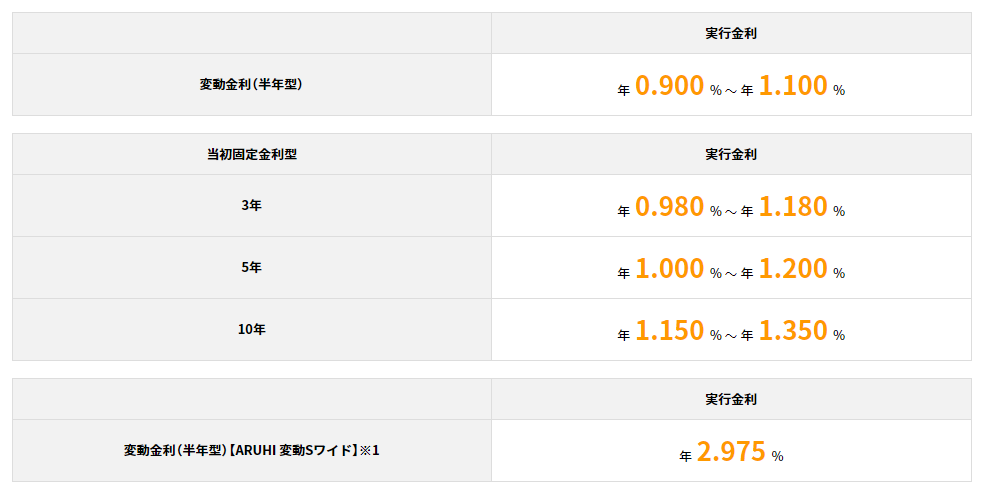
Task: Click the empty header cell above the ARUHI row
Action: [251, 399]
